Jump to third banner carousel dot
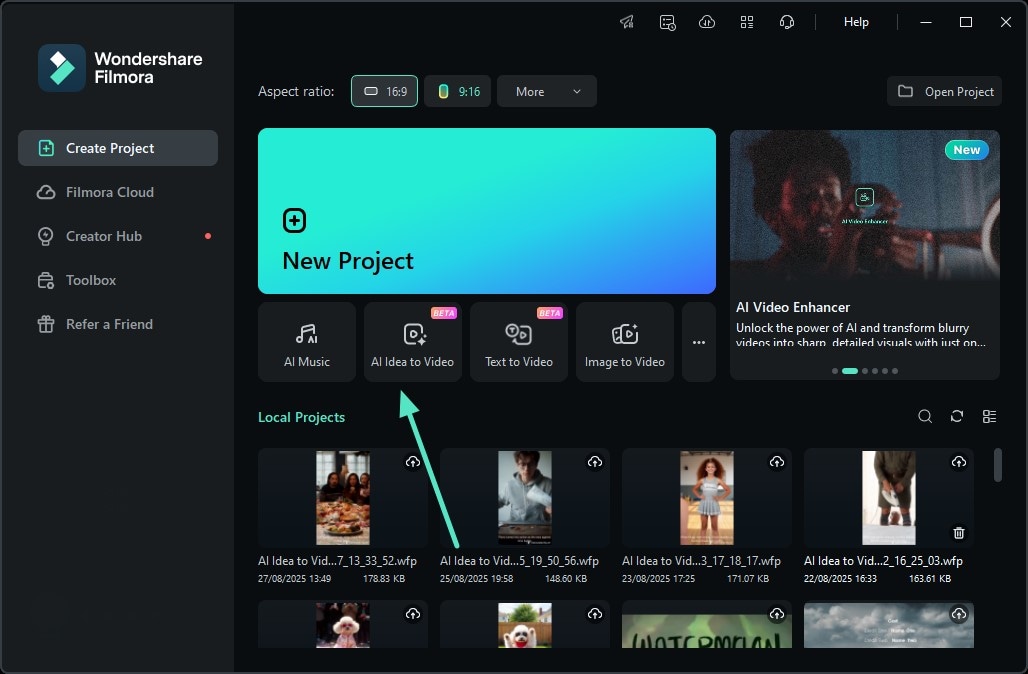1028x674 pixels. coord(865,371)
